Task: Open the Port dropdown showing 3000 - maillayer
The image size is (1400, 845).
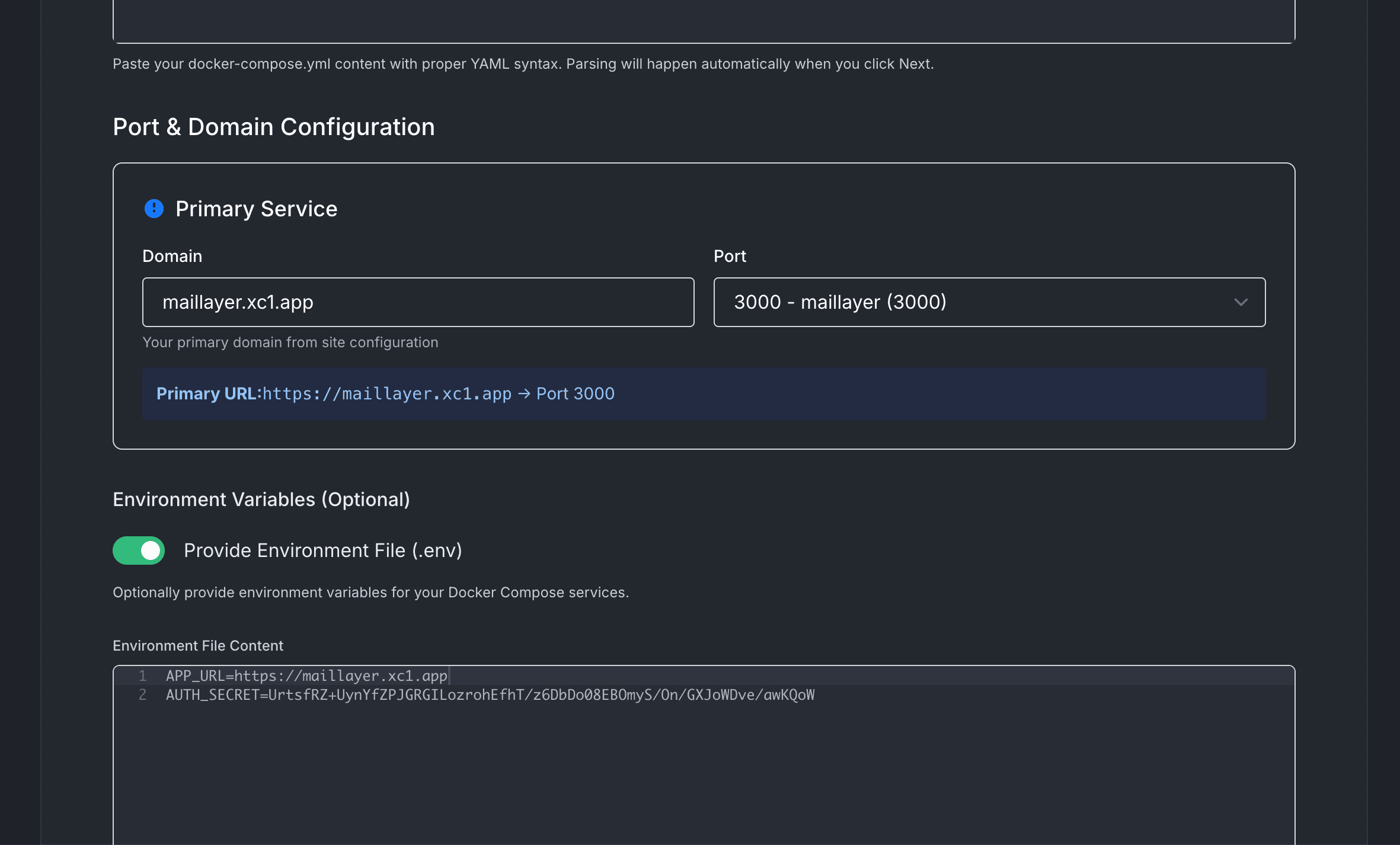Action: pyautogui.click(x=989, y=302)
